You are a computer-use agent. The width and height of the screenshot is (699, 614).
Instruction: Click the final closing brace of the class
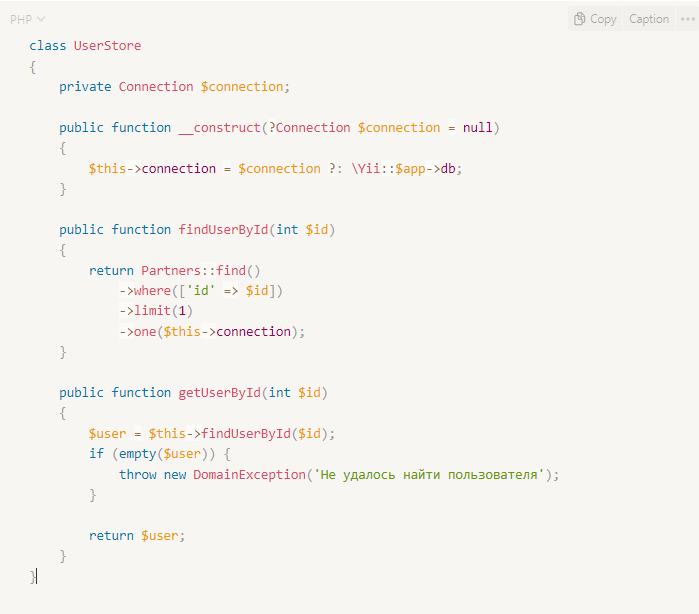tap(33, 577)
